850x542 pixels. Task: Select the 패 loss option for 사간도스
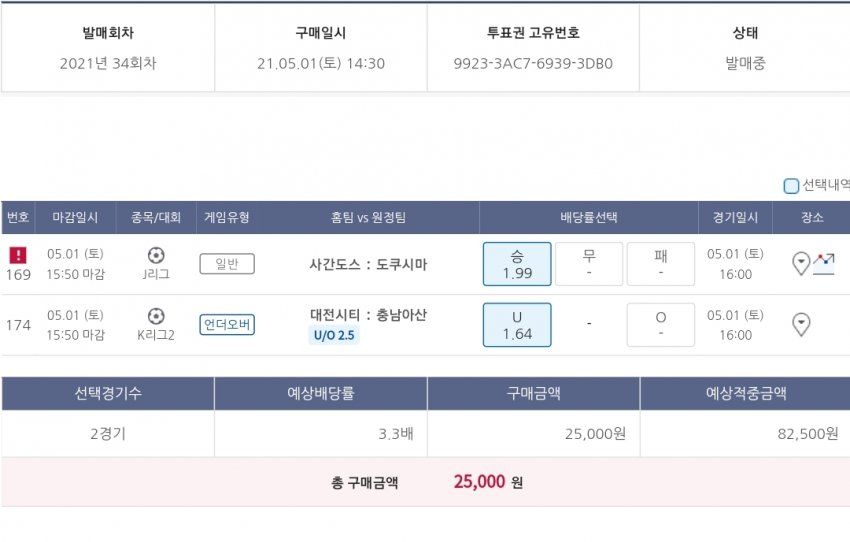pos(660,264)
